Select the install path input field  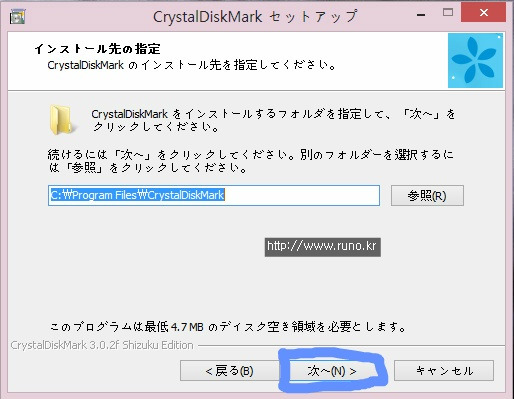click(214, 195)
